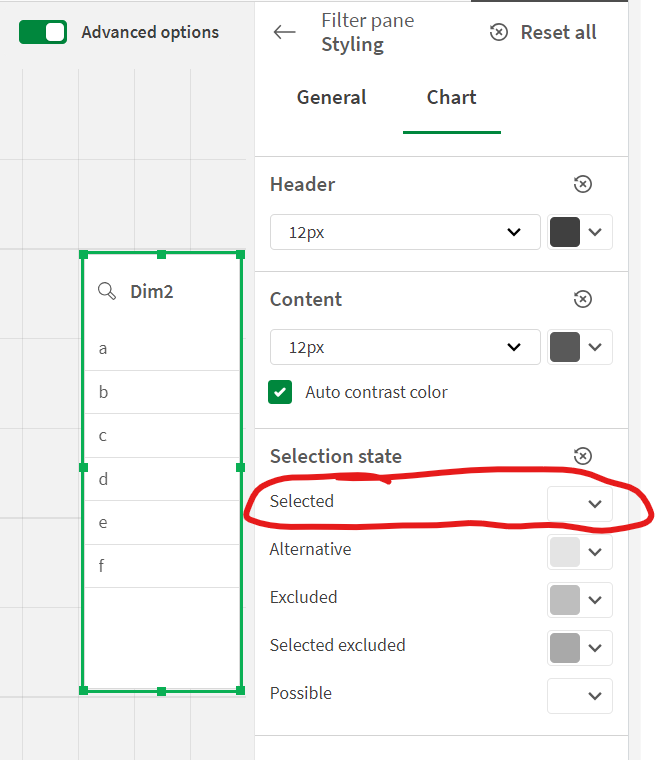Screen dimensions: 658x760
Task: Expand the Selected color dropdown
Action: pyautogui.click(x=595, y=503)
